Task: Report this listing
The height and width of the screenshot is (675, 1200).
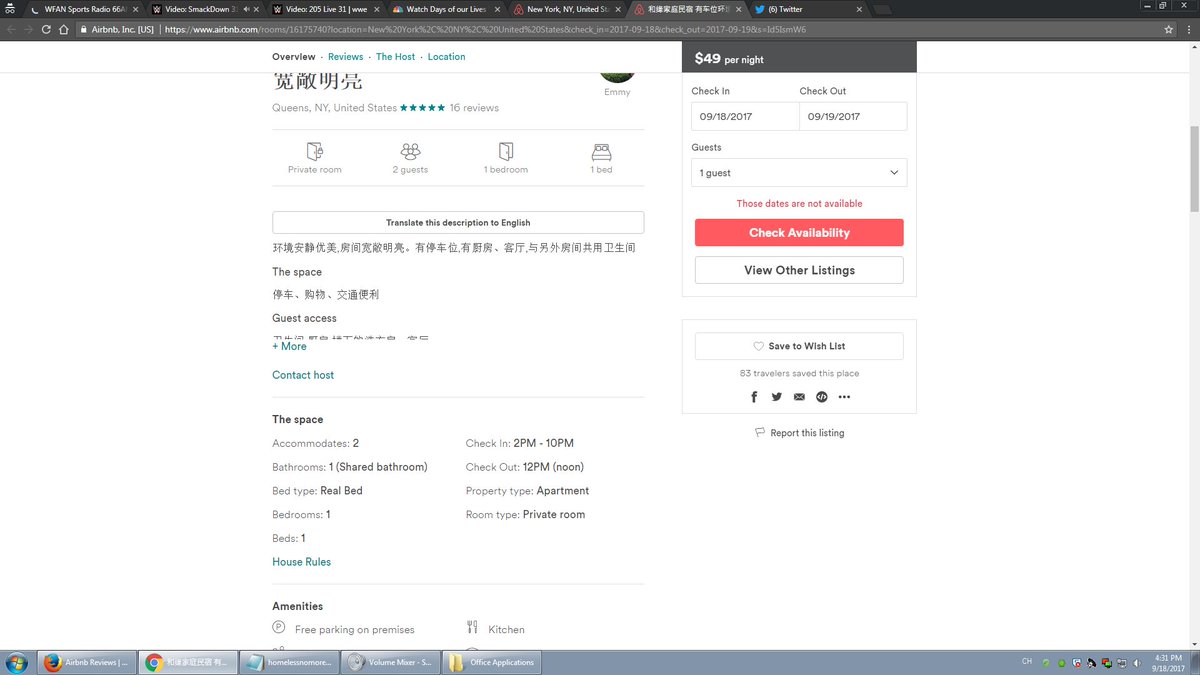Action: pyautogui.click(x=799, y=433)
